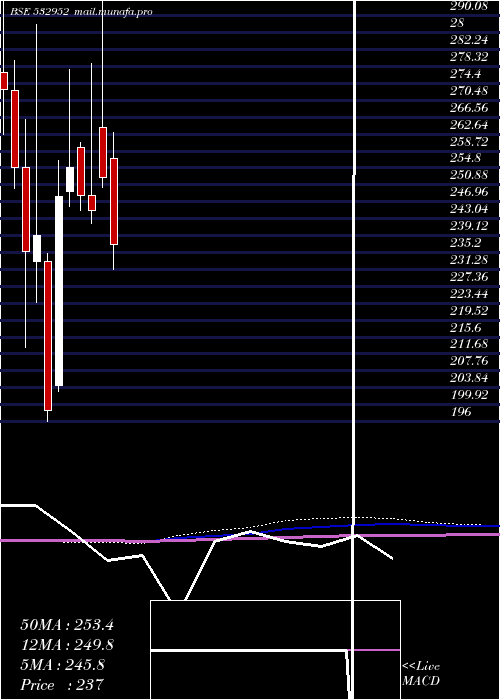Screen dimensions: 500x700
Task: Choose the 227.36 price value
Action: coord(468,277)
